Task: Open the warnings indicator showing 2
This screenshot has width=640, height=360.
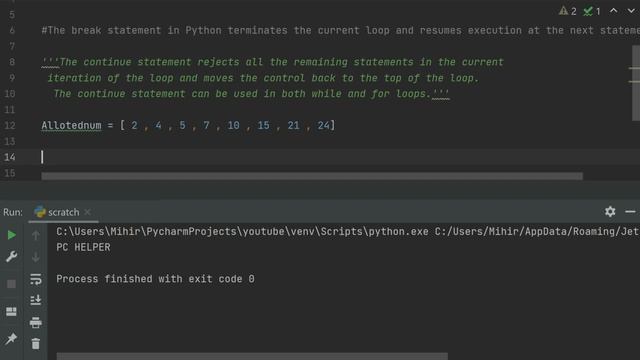Action: point(568,11)
